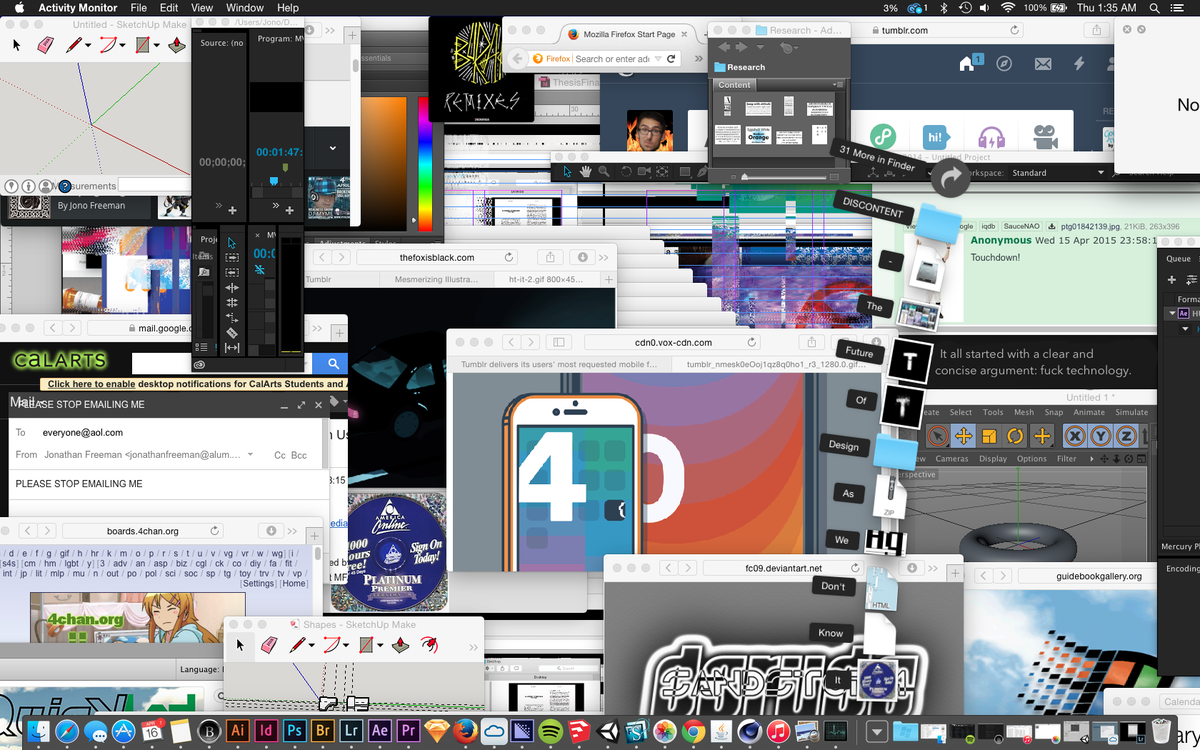Choose the red spiral tool in Shapes SketchUp

click(x=430, y=645)
